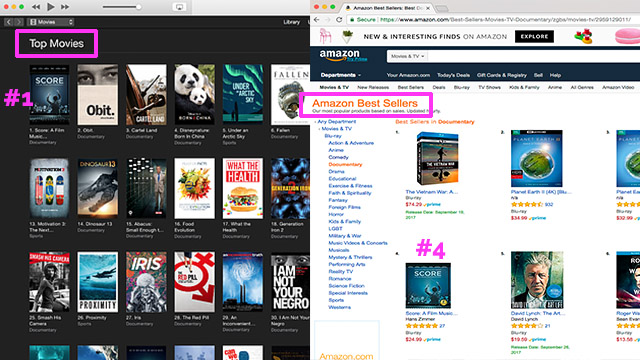Open the Under an Arctic Sky poster
The height and width of the screenshot is (360, 640).
(243, 94)
